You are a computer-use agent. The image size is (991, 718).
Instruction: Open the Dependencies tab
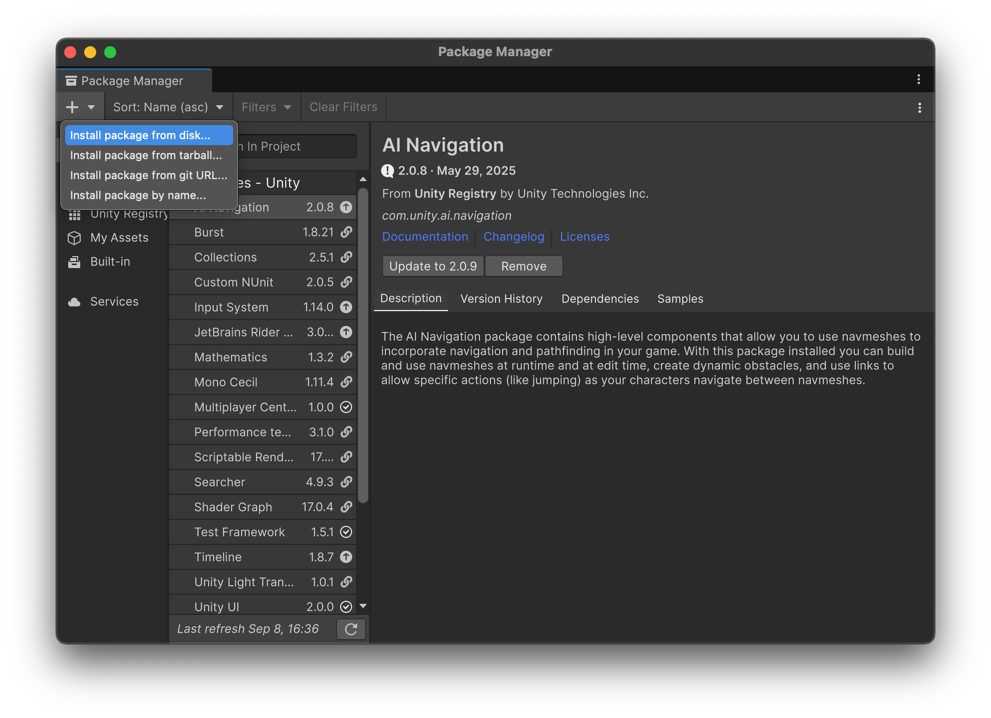600,299
